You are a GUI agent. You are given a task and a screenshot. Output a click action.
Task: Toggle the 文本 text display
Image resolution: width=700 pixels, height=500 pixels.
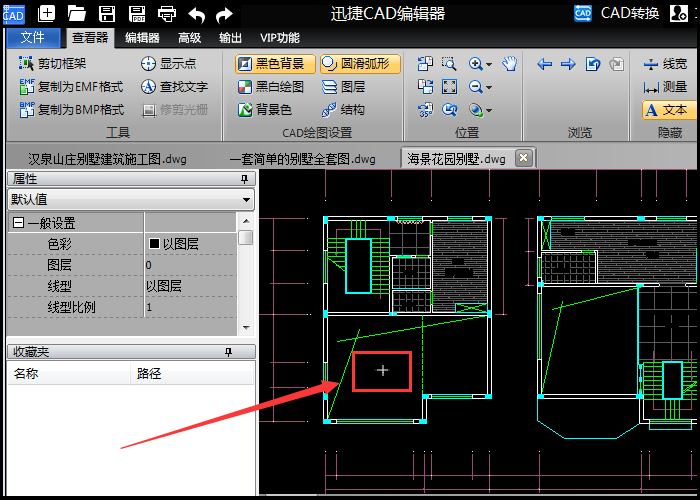(669, 110)
